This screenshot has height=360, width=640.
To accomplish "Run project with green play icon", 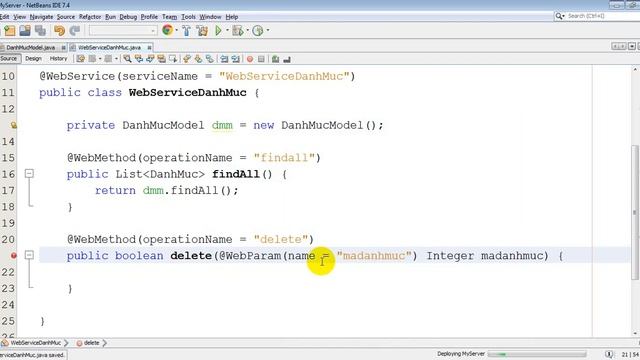I will tap(218, 31).
